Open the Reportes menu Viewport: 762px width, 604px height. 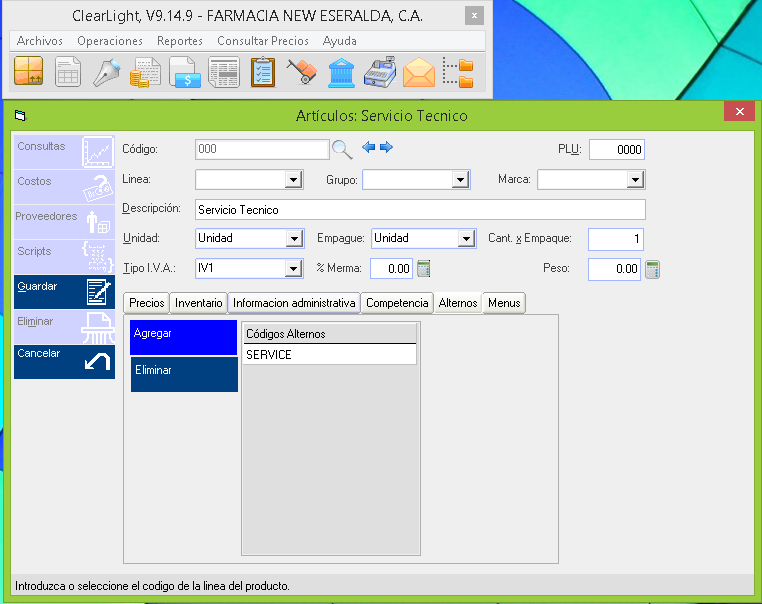pos(180,41)
